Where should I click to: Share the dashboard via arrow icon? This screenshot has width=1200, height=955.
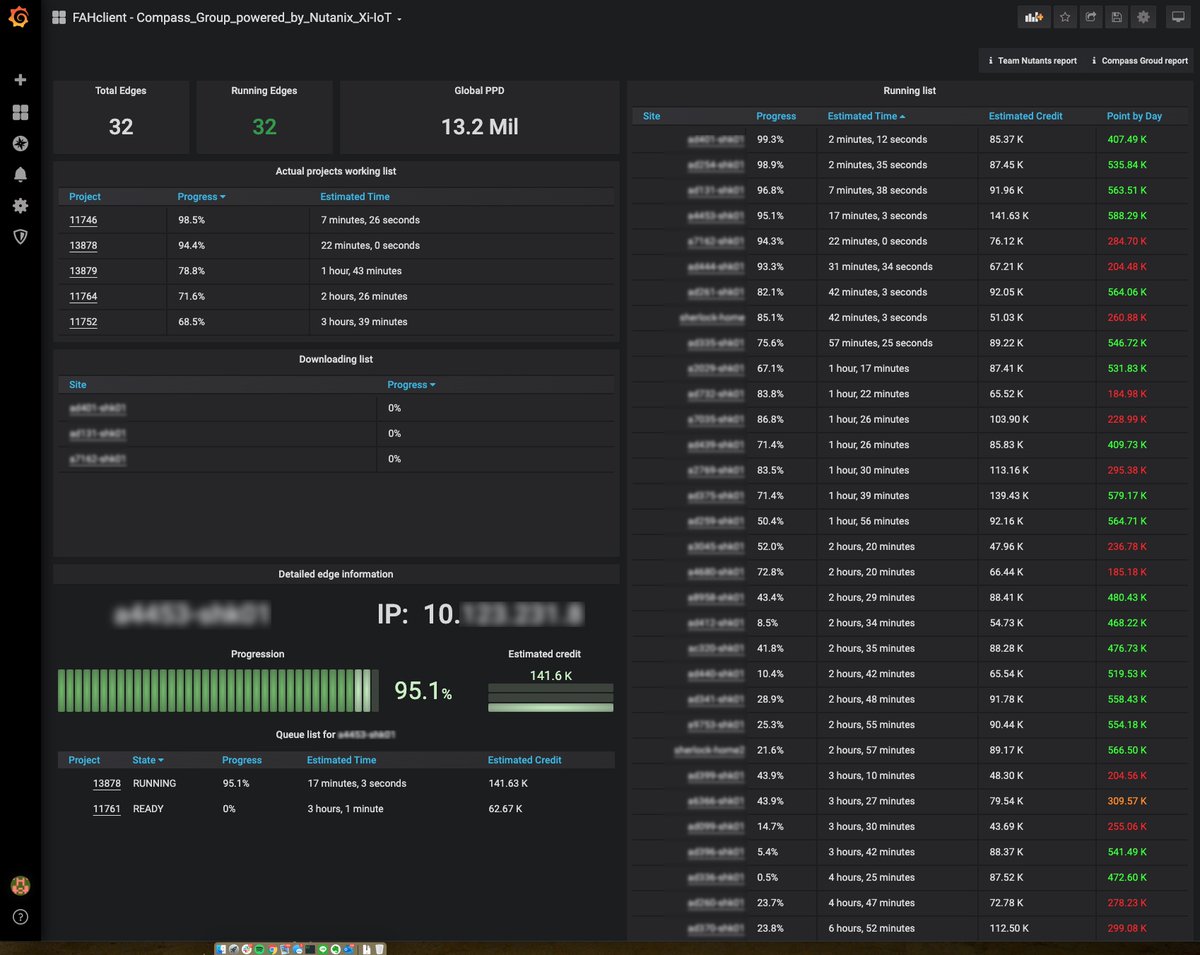(x=1091, y=17)
